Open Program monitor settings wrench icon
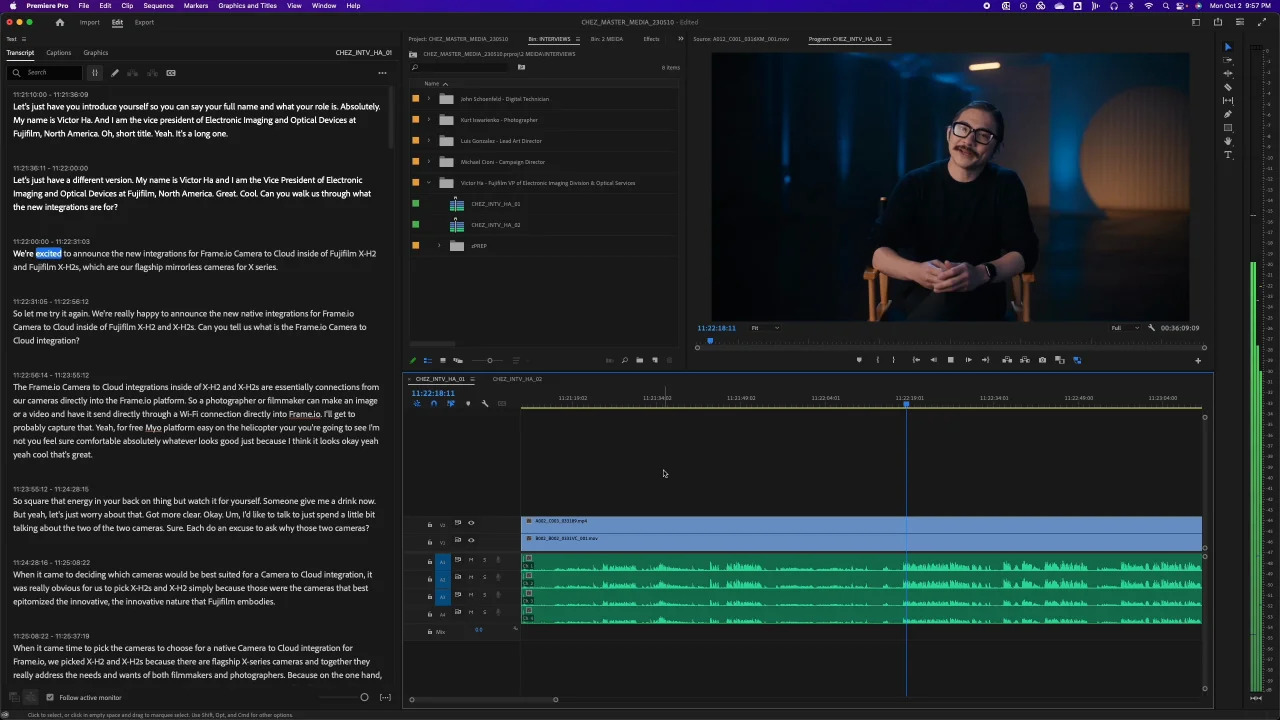 click(x=1152, y=328)
